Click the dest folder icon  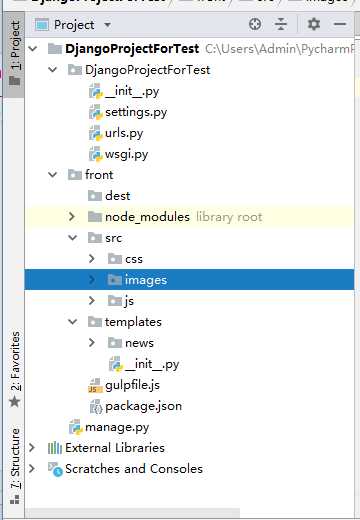95,196
